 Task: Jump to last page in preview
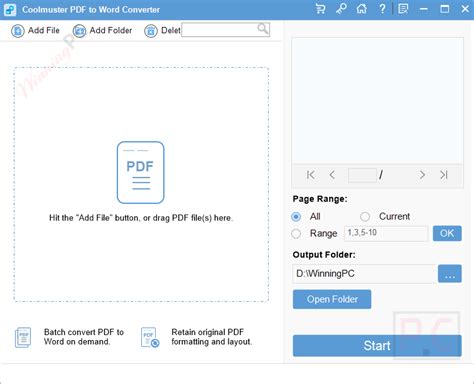click(444, 175)
